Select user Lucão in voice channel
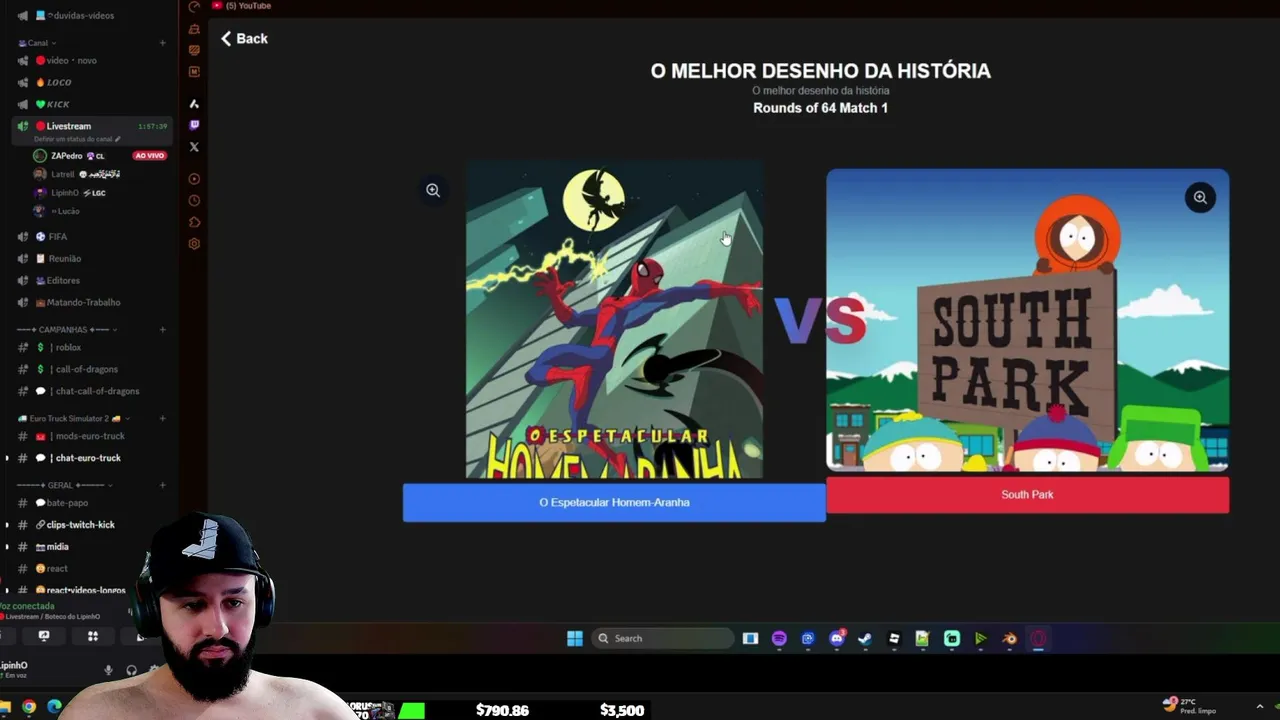This screenshot has height=720, width=1280. 58,212
